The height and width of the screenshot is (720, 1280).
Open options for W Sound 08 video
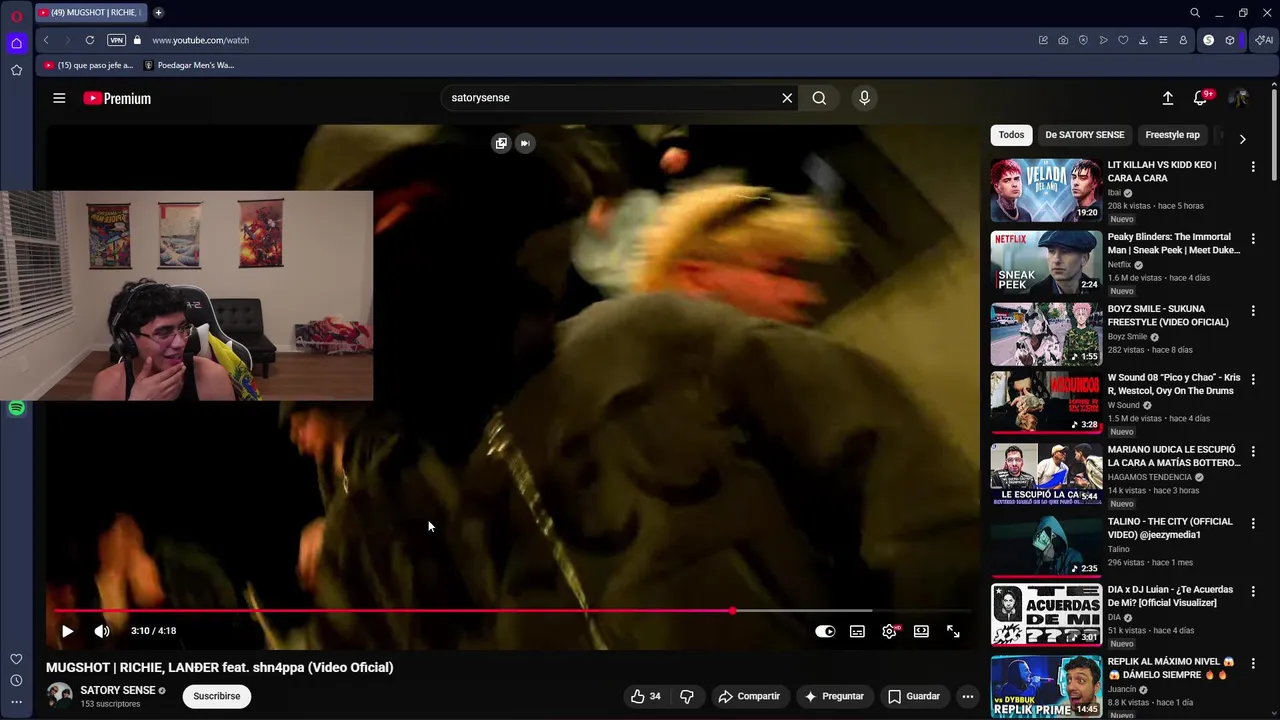click(1253, 380)
